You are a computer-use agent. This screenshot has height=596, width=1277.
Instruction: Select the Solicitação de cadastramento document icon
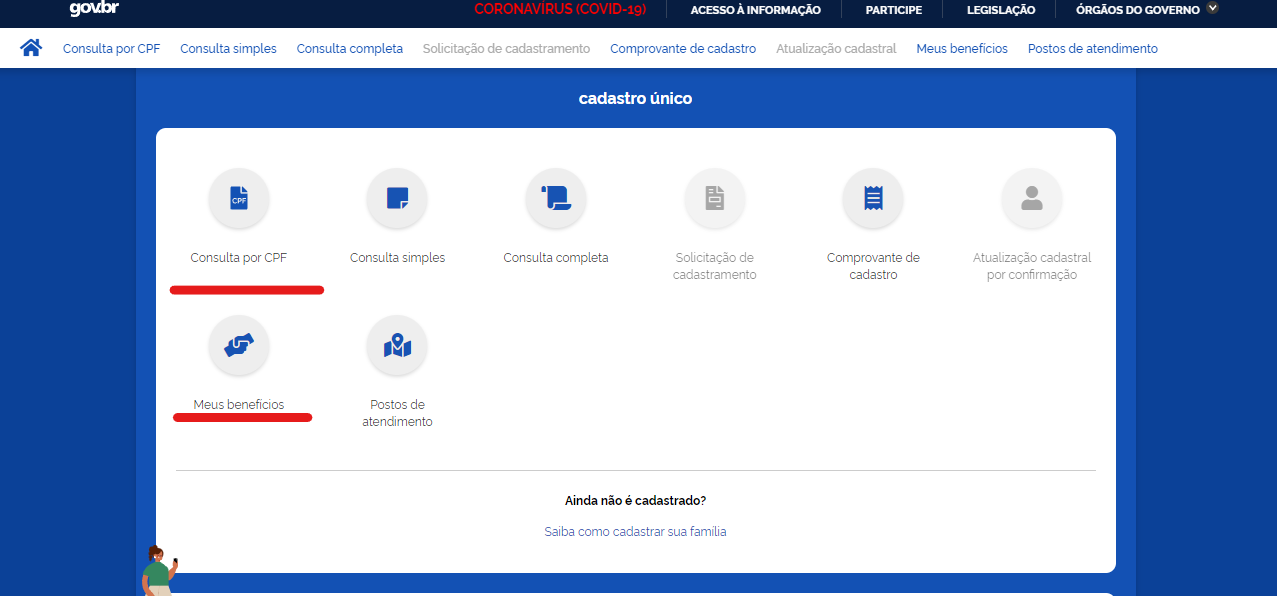click(x=714, y=198)
